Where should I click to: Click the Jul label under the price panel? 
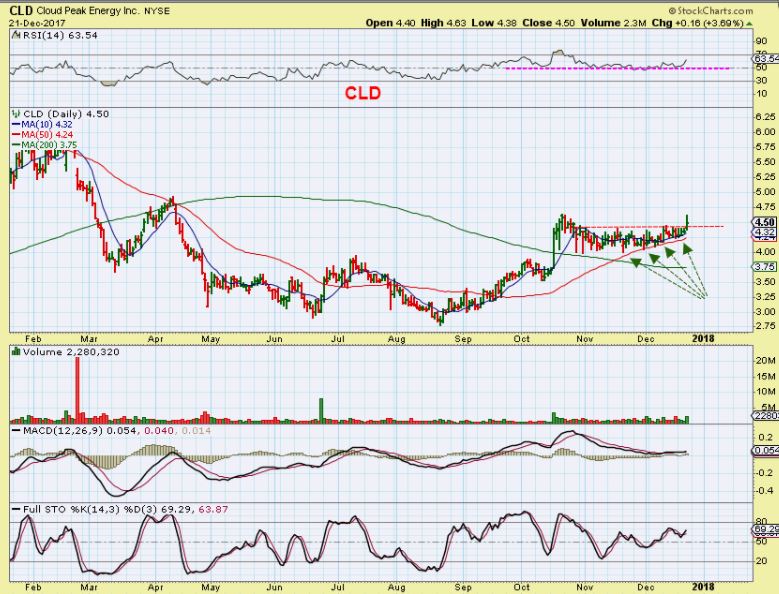338,339
